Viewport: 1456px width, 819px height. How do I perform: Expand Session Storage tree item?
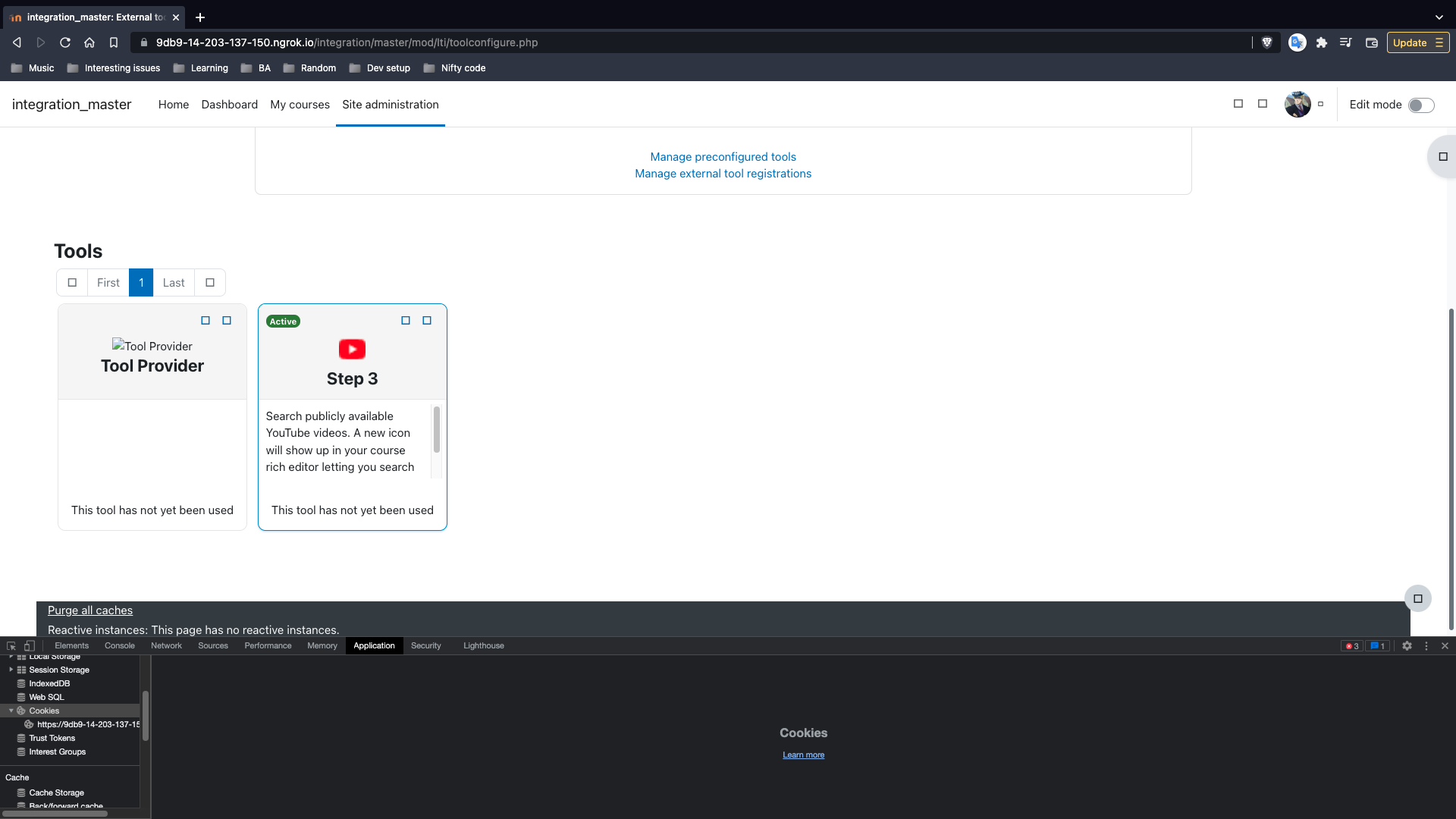pos(11,670)
